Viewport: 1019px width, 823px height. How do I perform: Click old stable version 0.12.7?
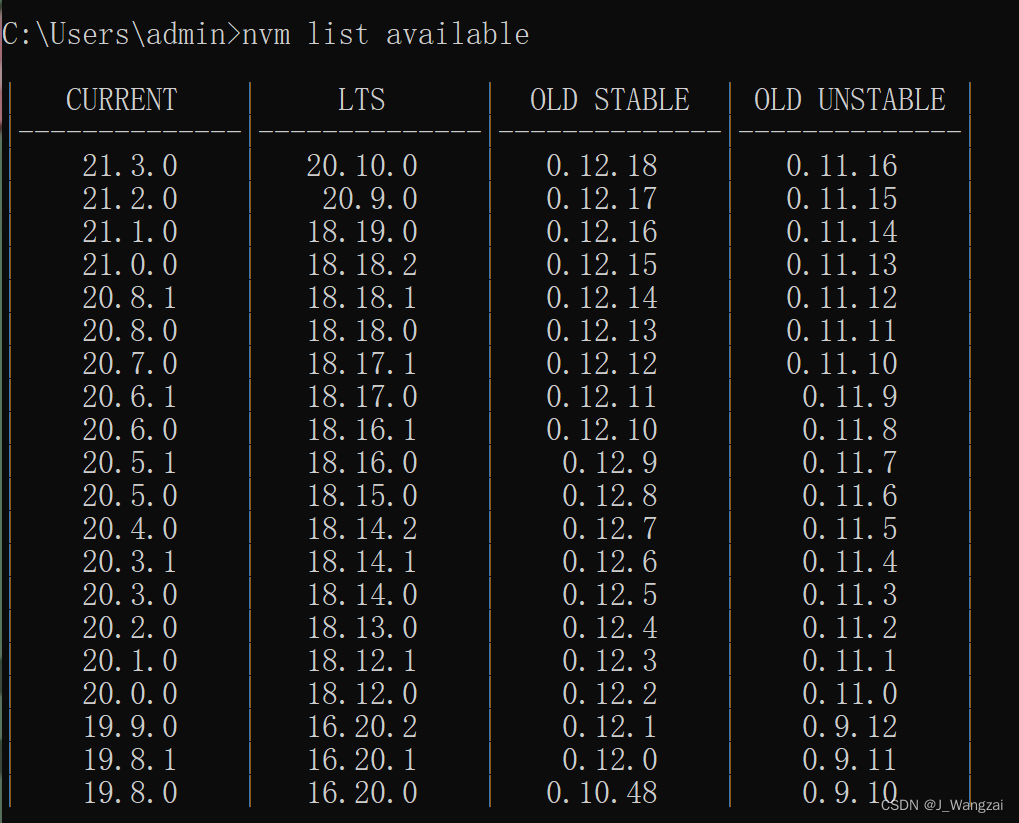click(x=610, y=529)
